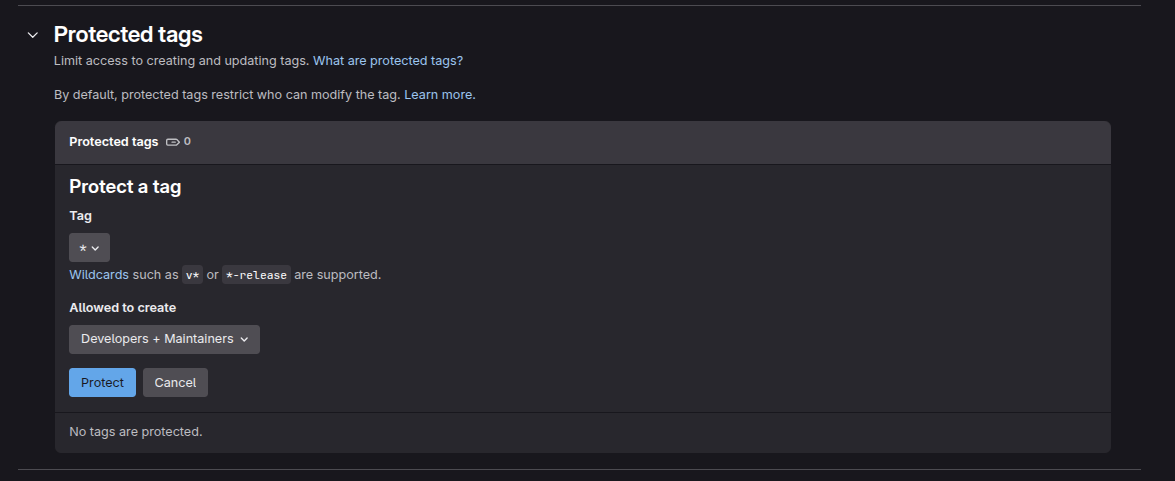Screen dimensions: 1175x481
Task: Follow the Learn more link
Action: click(x=438, y=95)
